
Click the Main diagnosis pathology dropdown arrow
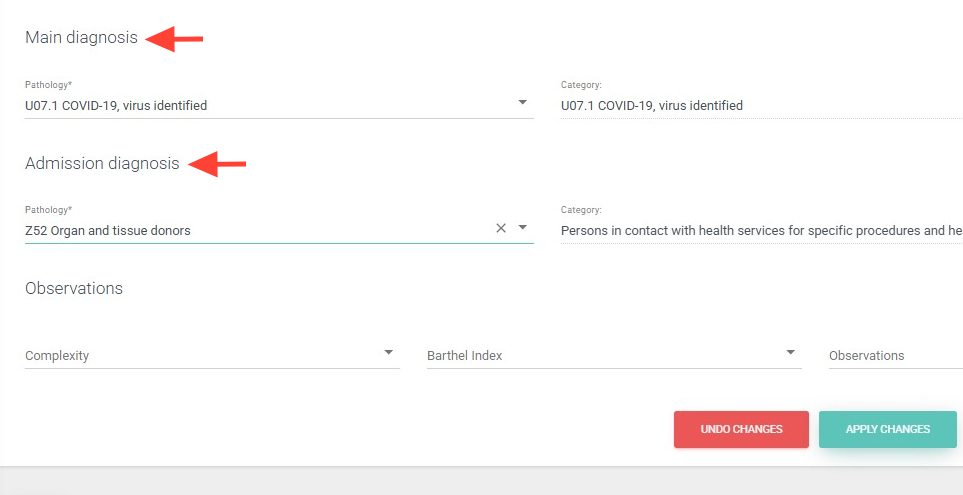click(x=522, y=103)
